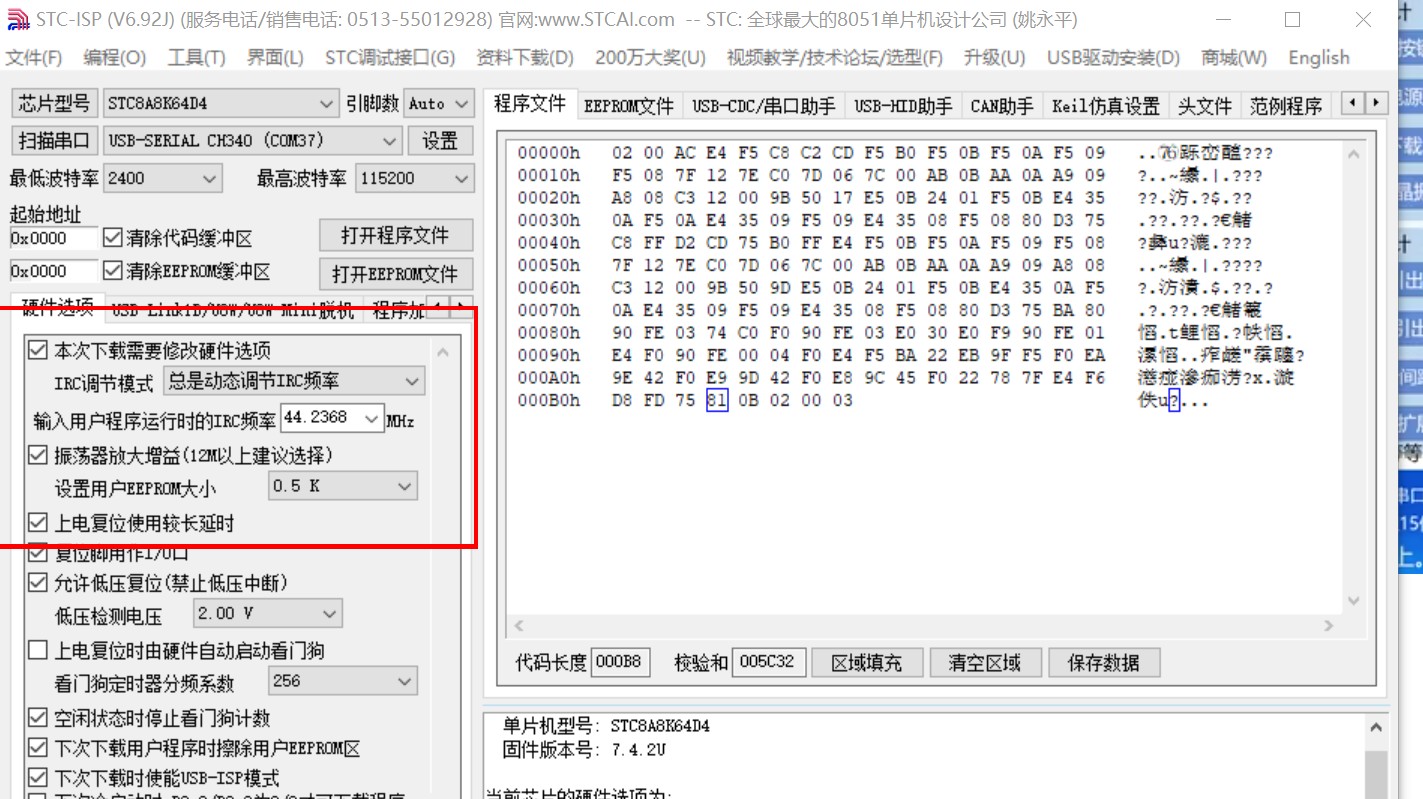Open the 编程(O) menu
The image size is (1423, 799).
pos(115,58)
